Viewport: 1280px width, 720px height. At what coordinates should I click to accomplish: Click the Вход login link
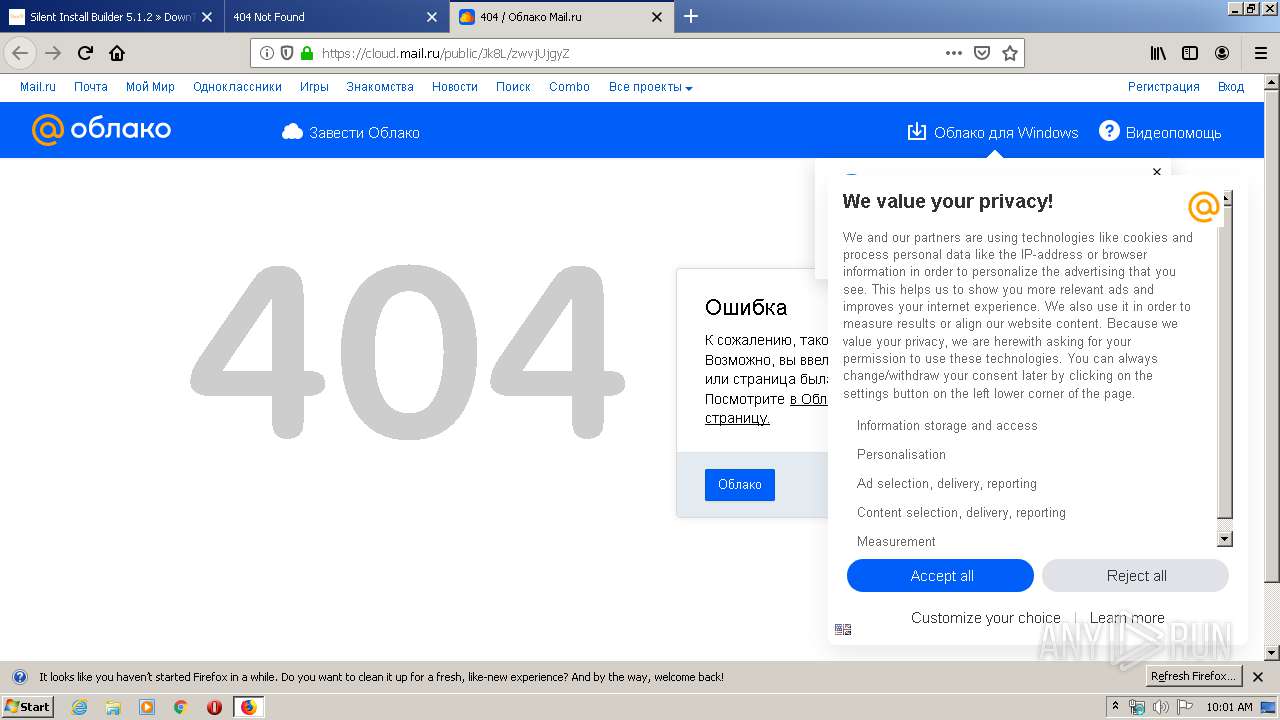pyautogui.click(x=1231, y=87)
